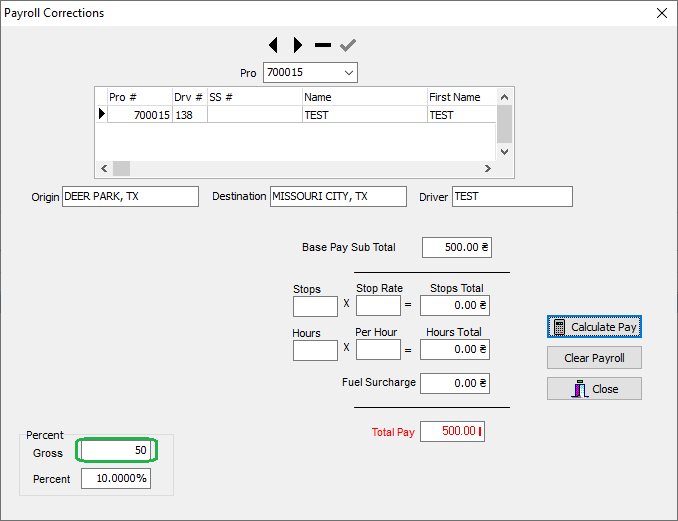Screen dimensions: 678x521
Task: Close the dialog with the Close button
Action: coord(594,389)
